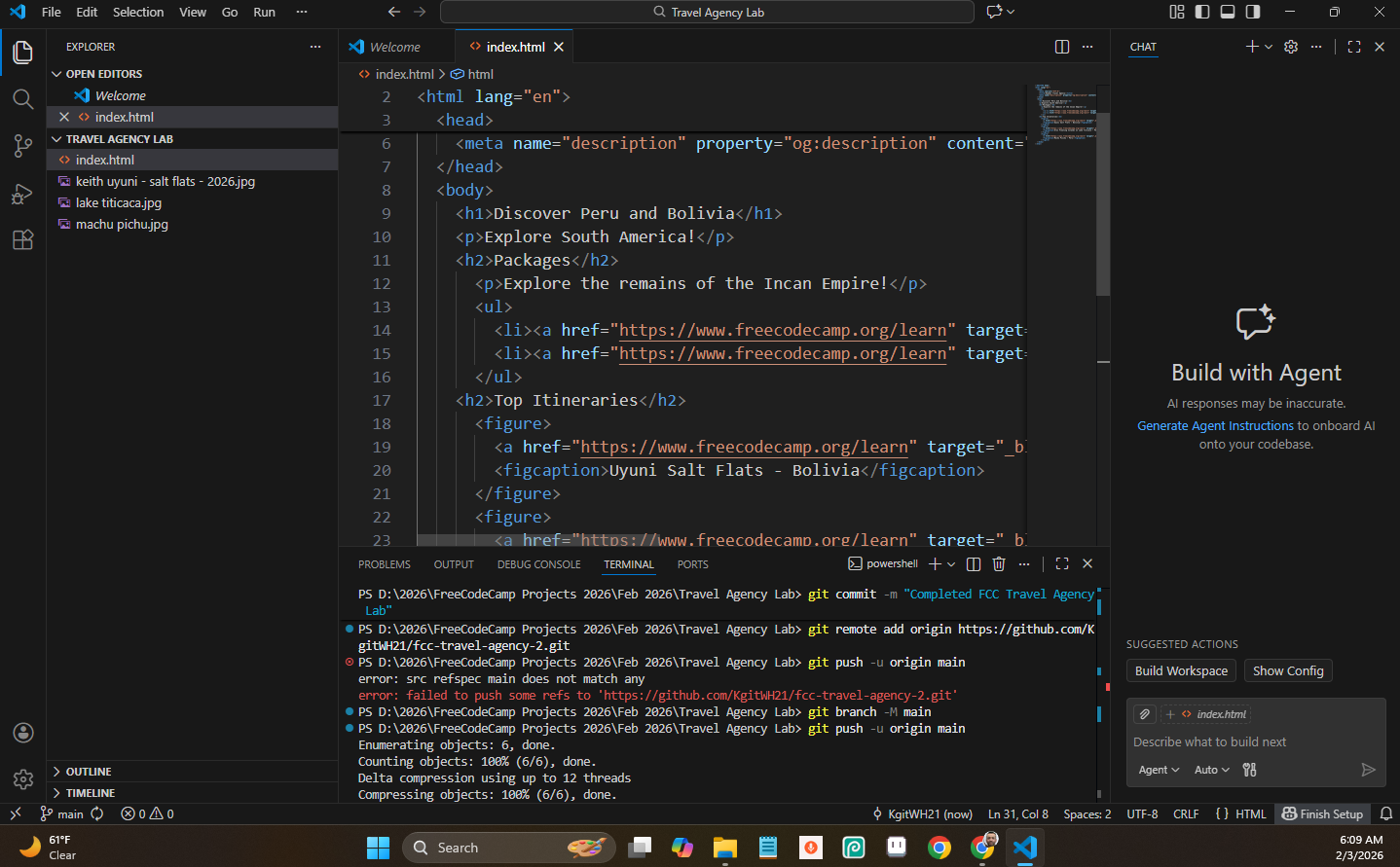
Task: Open the Auto model picker dropdown
Action: (x=1211, y=770)
